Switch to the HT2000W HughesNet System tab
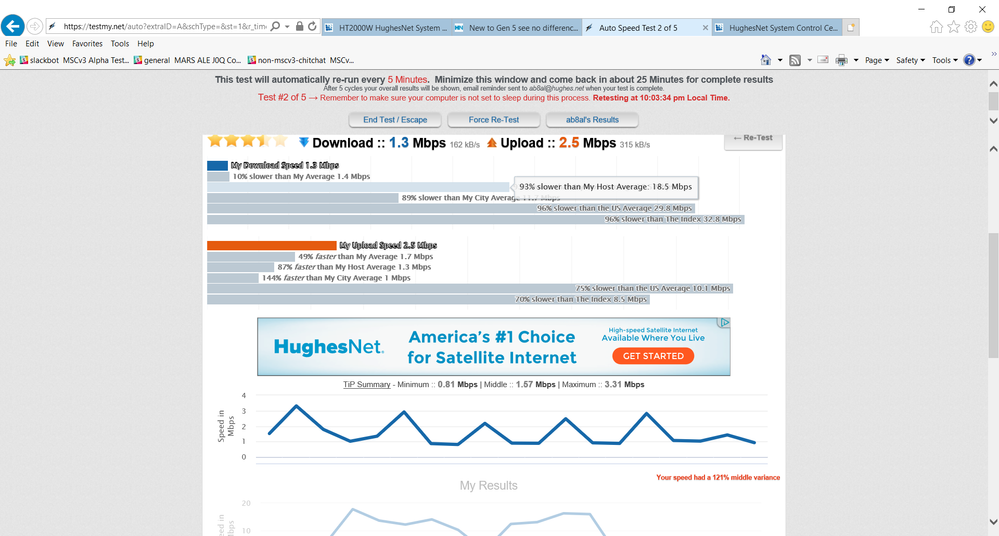This screenshot has height=536, width=999. click(383, 28)
